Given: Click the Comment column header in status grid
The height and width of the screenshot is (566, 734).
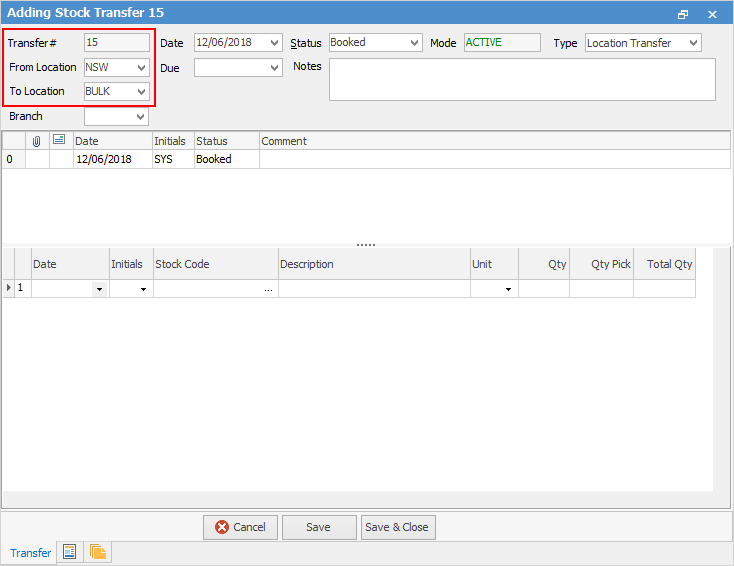Looking at the screenshot, I should click(494, 141).
